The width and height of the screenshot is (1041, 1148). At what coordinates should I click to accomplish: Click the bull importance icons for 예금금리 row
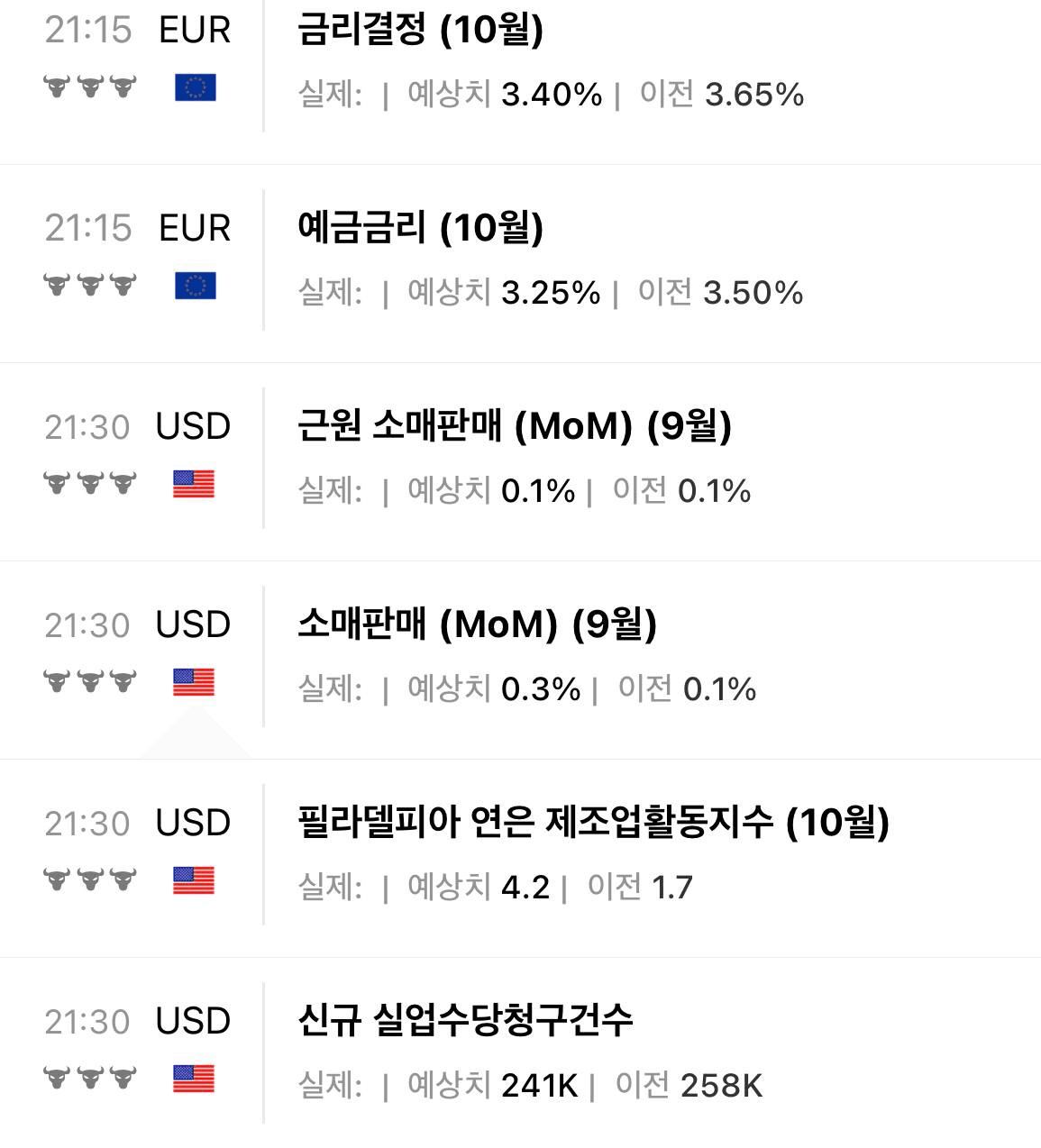point(90,286)
